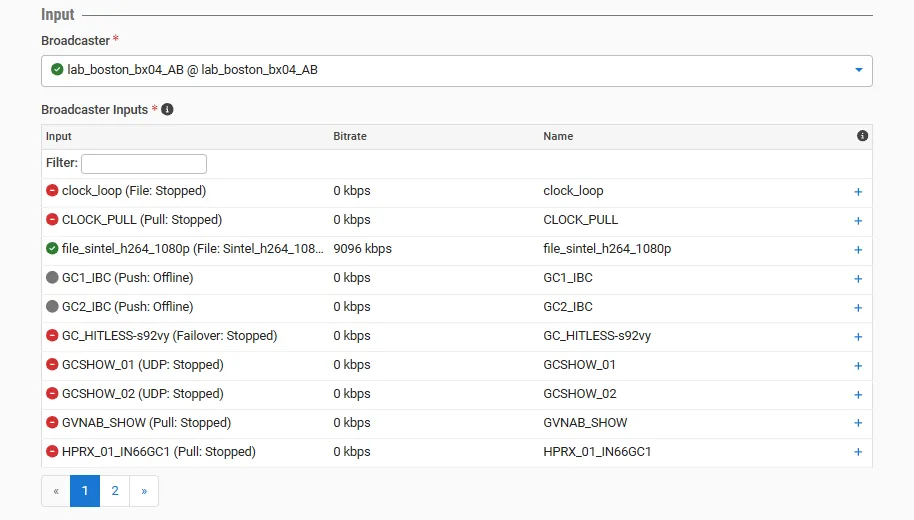Select page 1 pagination button
The width and height of the screenshot is (914, 520).
tap(85, 491)
